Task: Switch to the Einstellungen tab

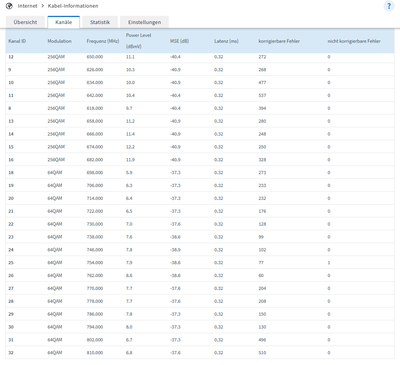Action: coord(144,22)
